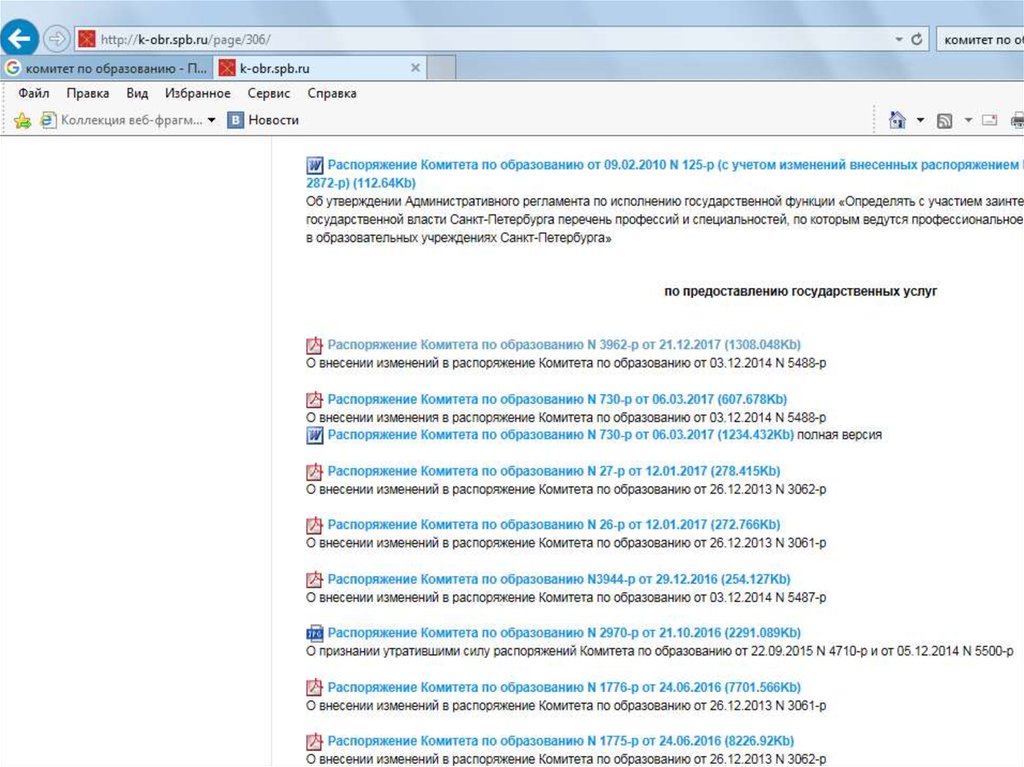Click PDF icon for N 3962-р

[315, 345]
